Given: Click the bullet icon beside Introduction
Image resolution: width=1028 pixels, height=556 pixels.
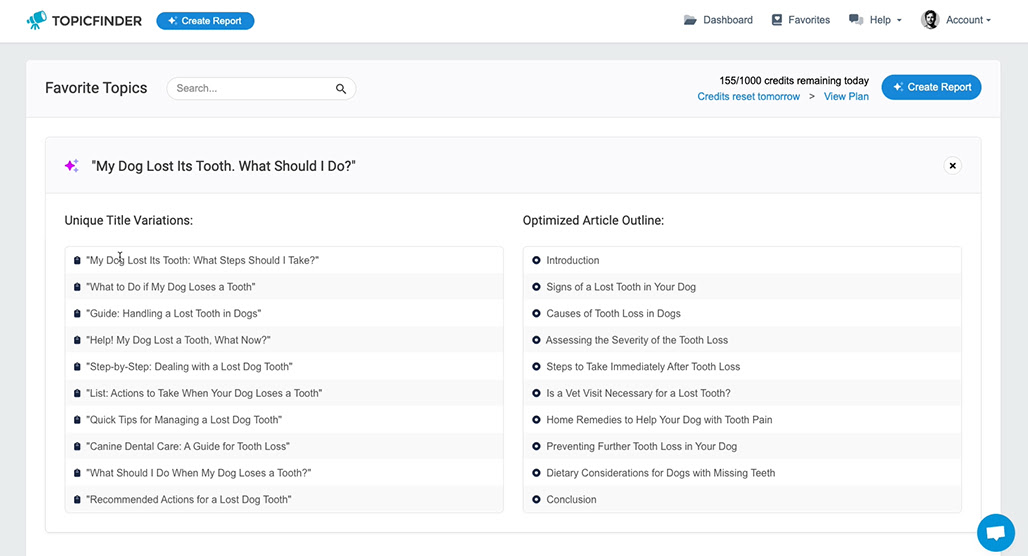Looking at the screenshot, I should click(536, 260).
